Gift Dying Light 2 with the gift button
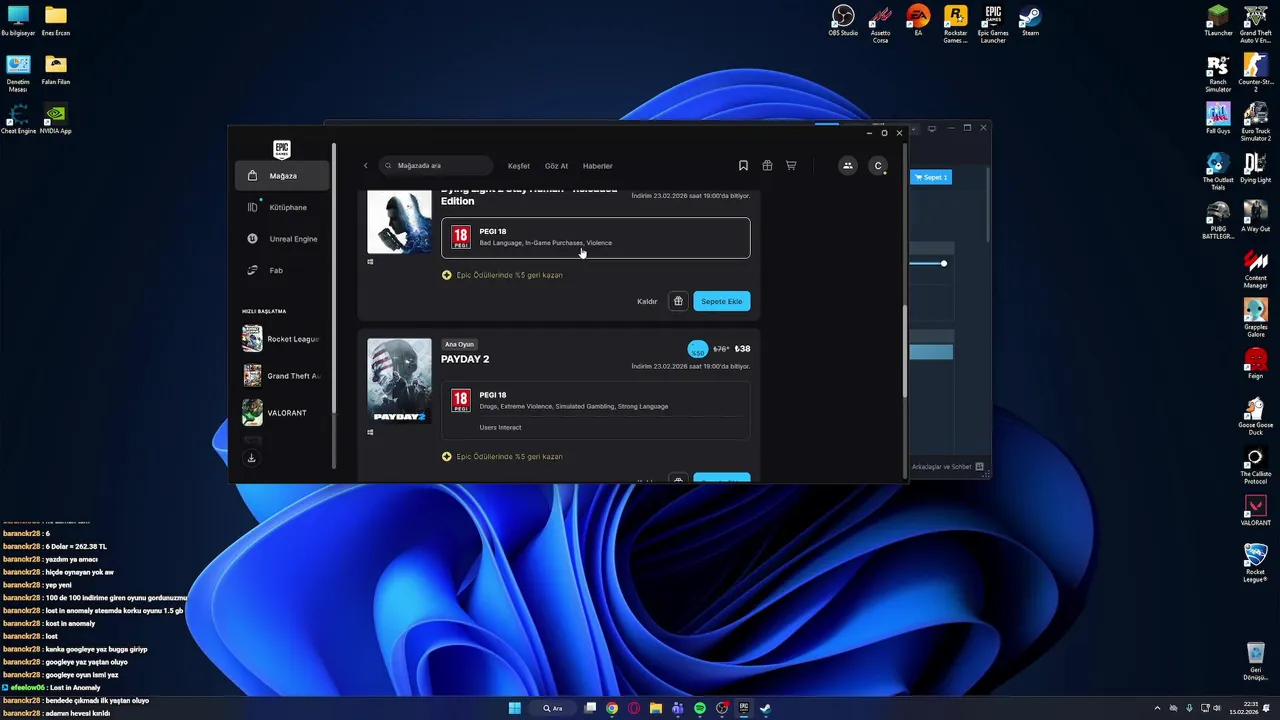 point(678,301)
